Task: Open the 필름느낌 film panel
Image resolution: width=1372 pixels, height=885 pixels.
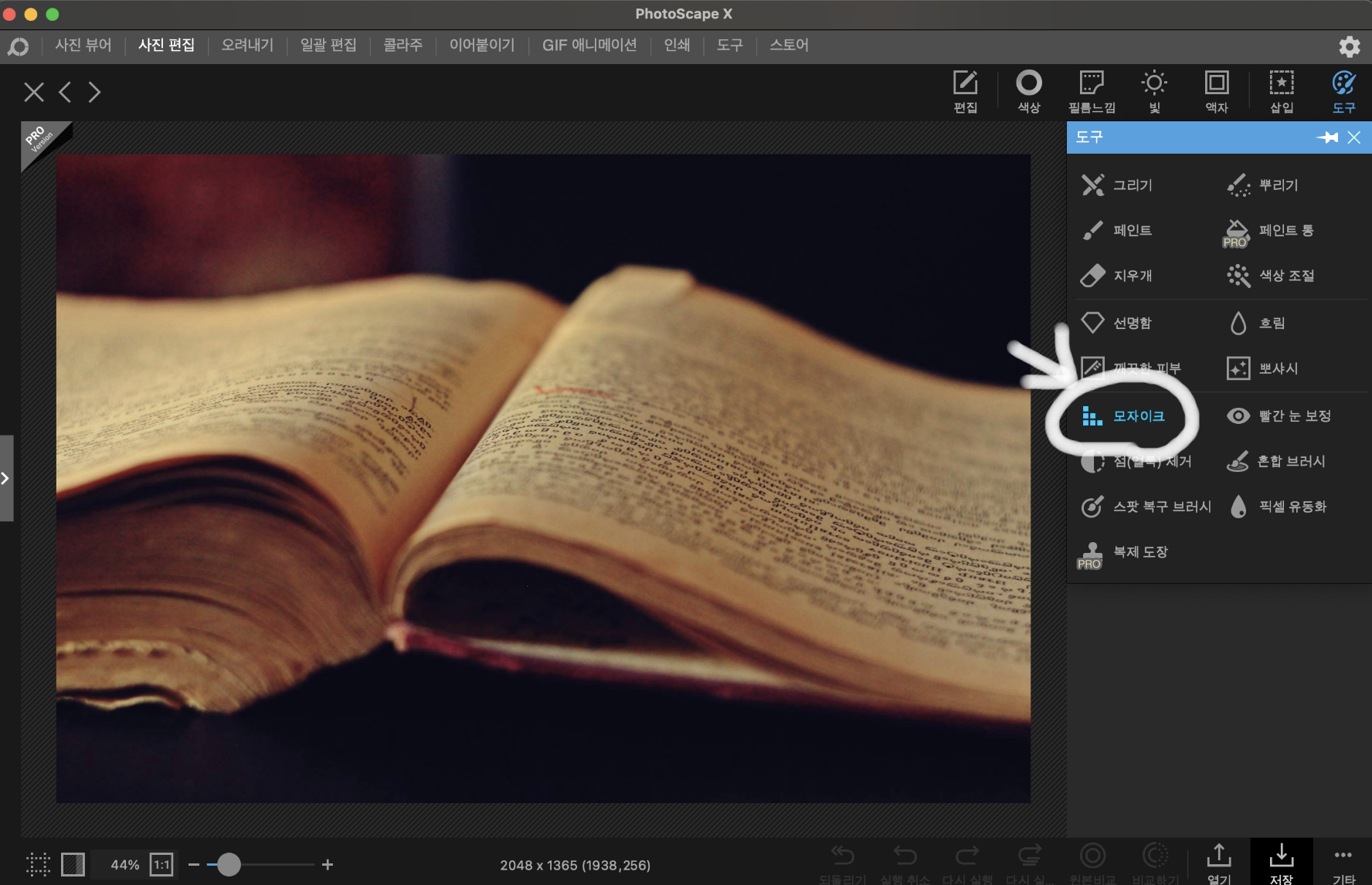Action: 1092,92
